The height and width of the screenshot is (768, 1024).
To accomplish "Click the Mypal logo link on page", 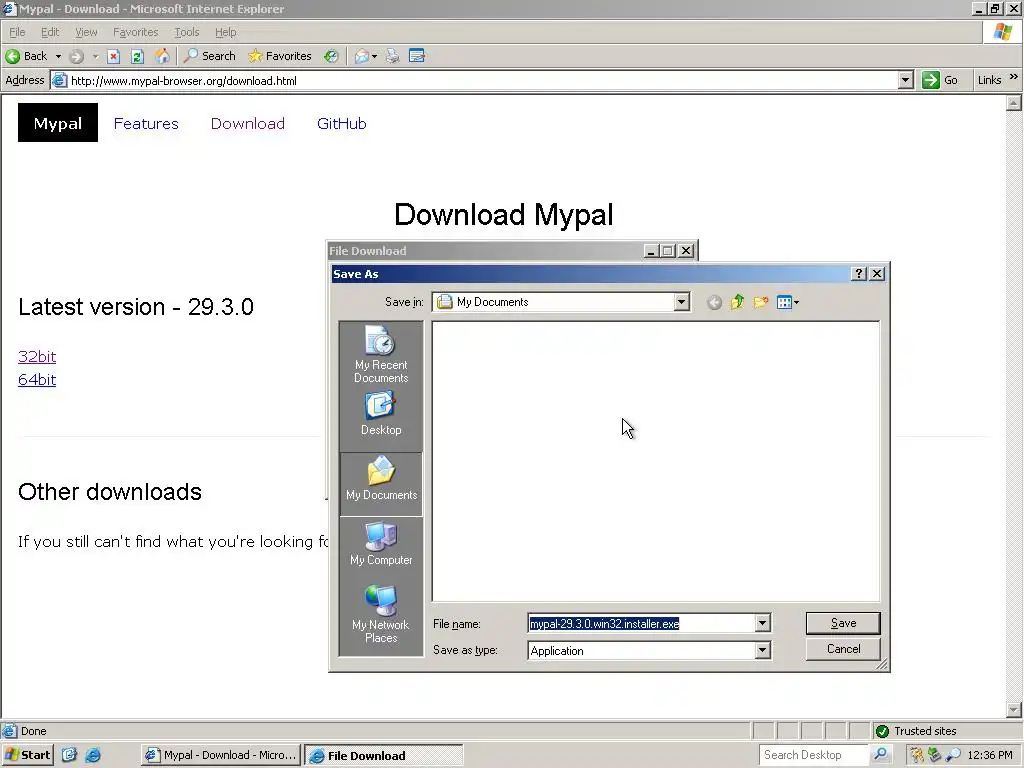I will (x=57, y=123).
